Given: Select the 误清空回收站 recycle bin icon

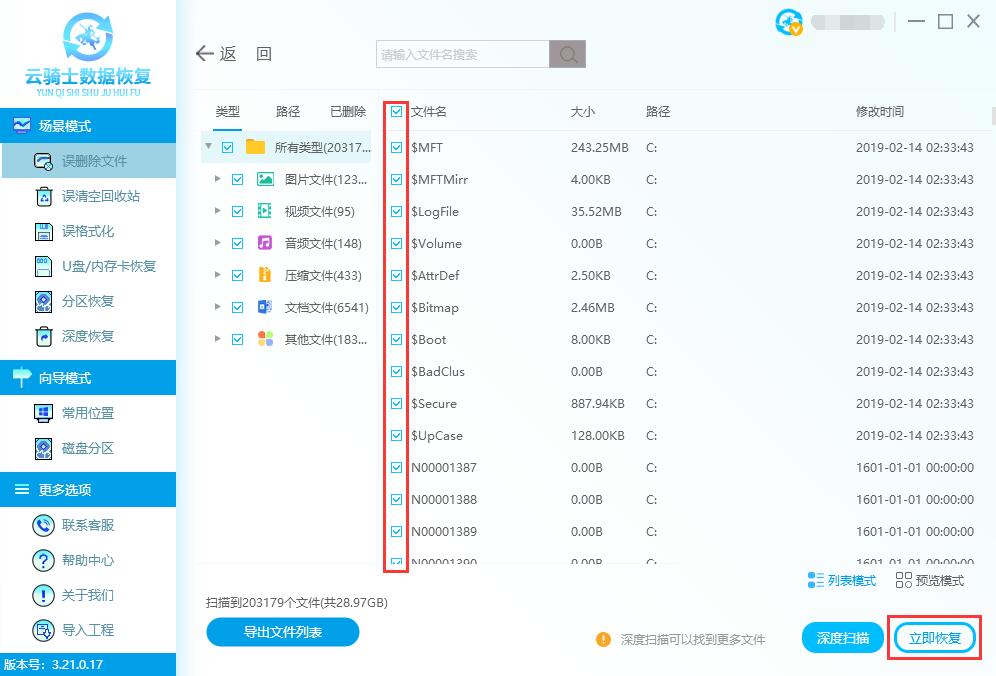Looking at the screenshot, I should (x=43, y=196).
